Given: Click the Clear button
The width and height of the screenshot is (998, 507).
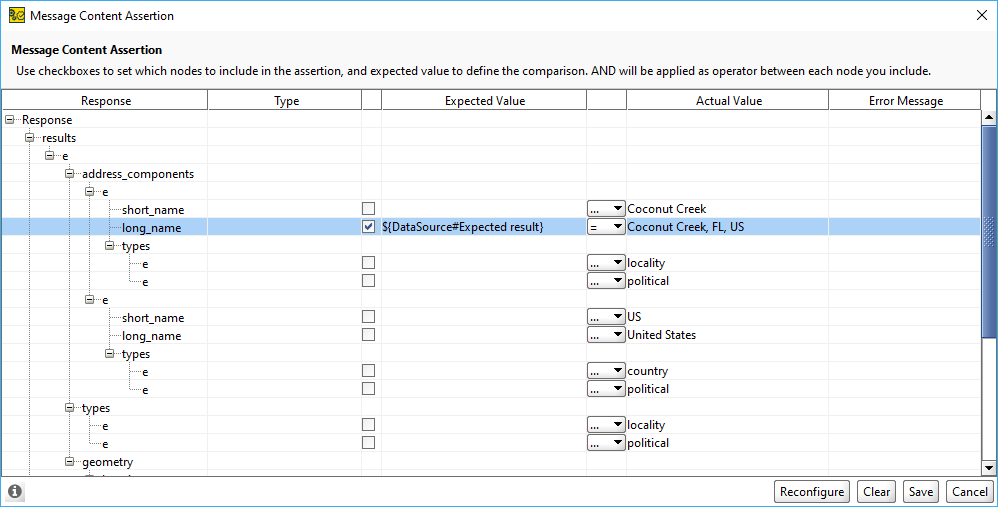Looking at the screenshot, I should (x=877, y=492).
